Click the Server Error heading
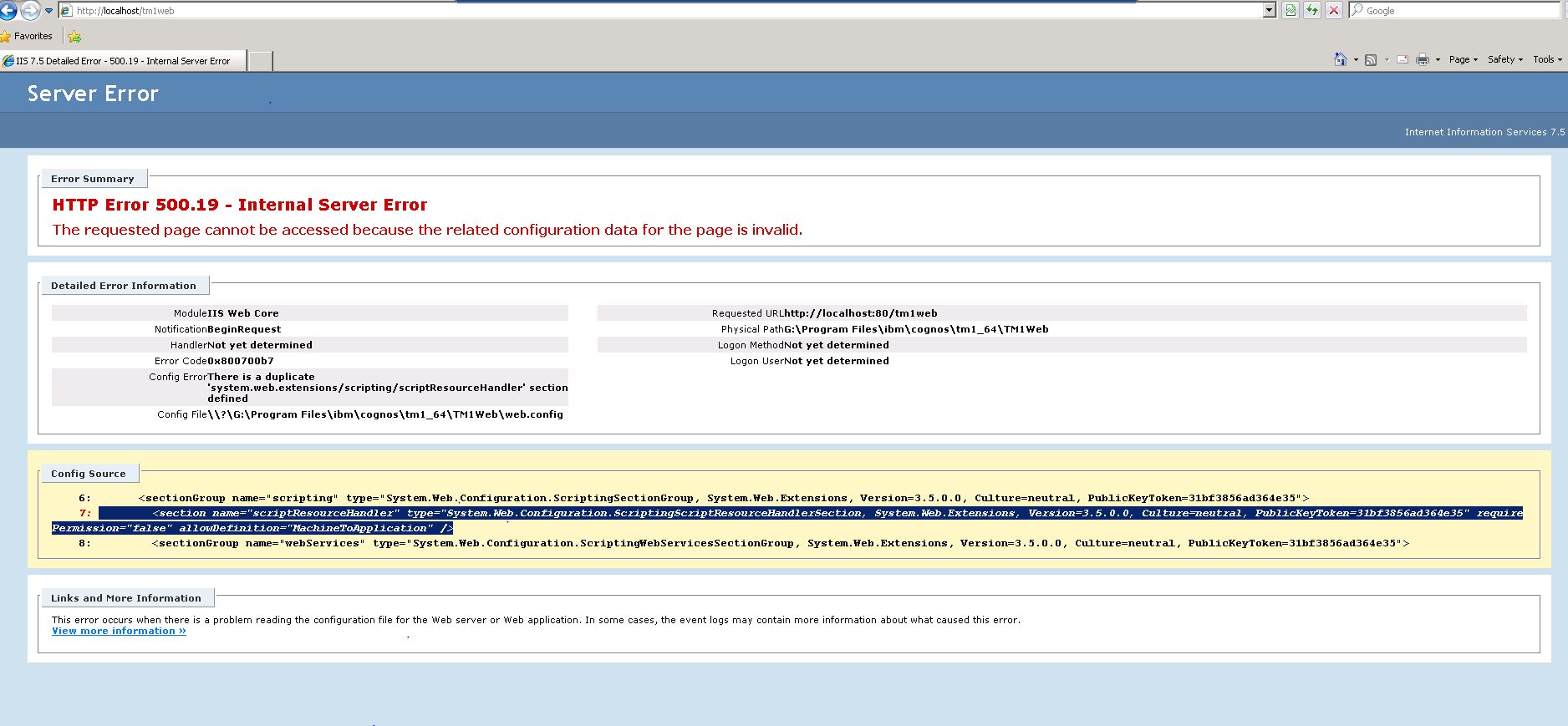Image resolution: width=1568 pixels, height=726 pixels. click(x=93, y=94)
